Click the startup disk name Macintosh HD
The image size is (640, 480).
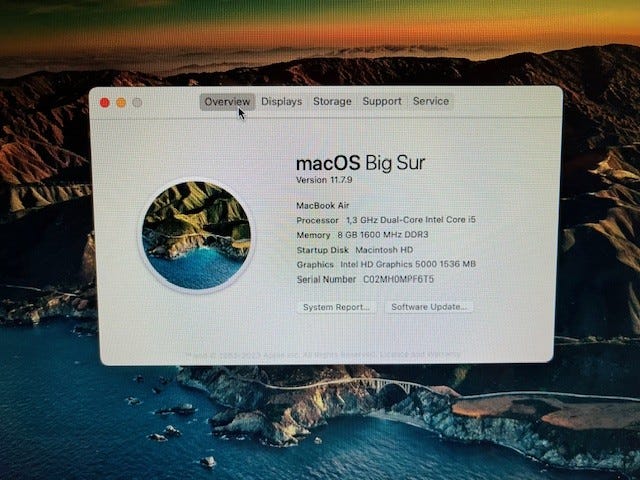point(384,250)
